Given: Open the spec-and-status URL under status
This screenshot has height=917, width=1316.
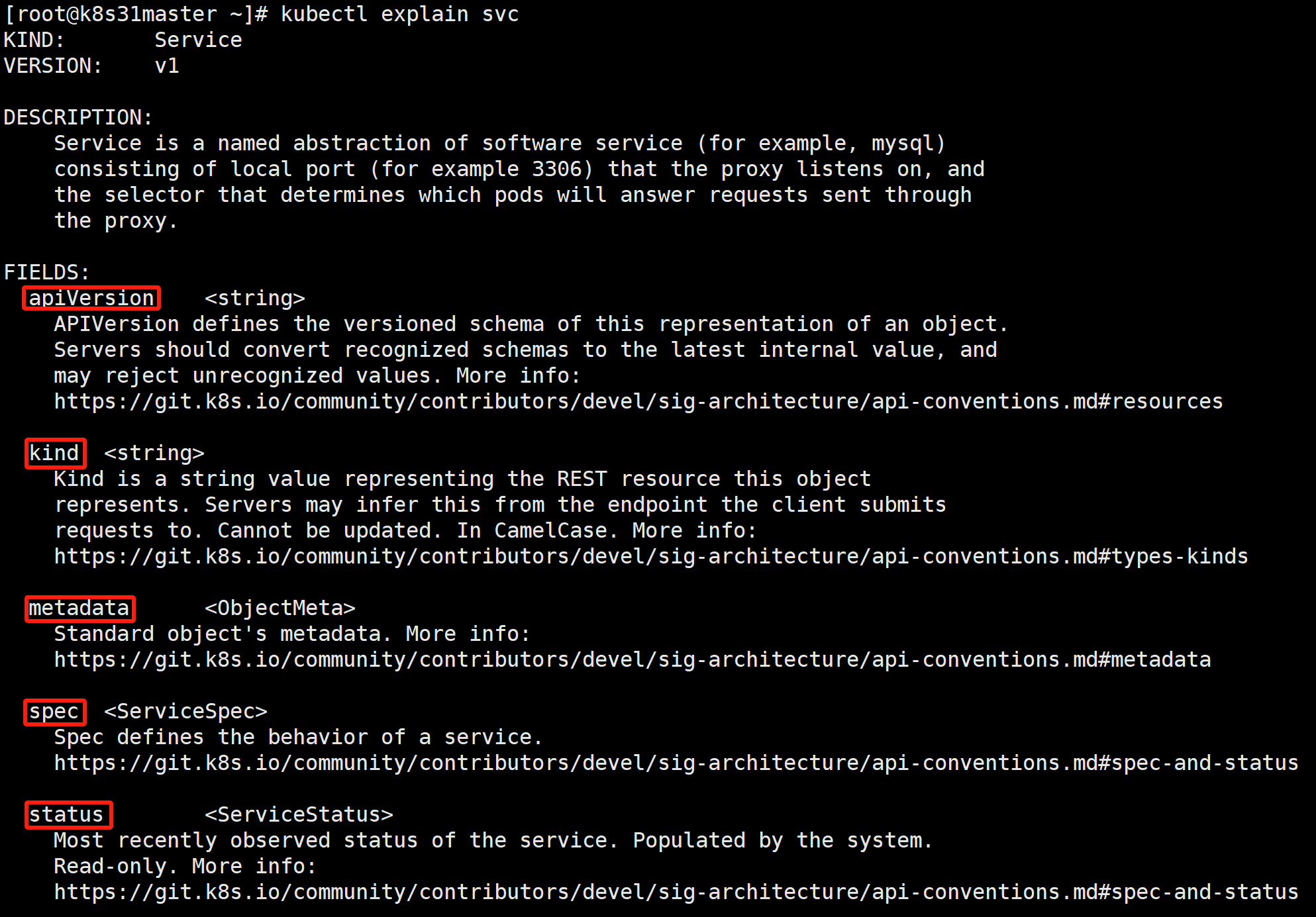Looking at the screenshot, I should click(676, 892).
